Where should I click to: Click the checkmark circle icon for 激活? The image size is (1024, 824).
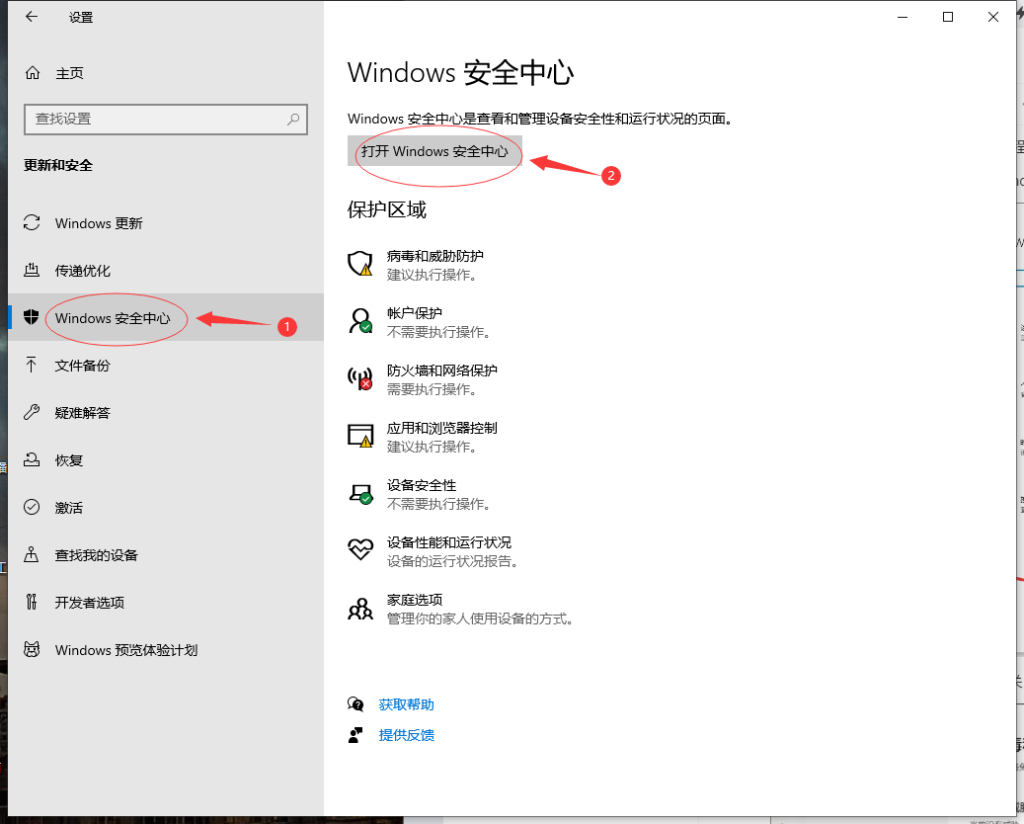31,507
